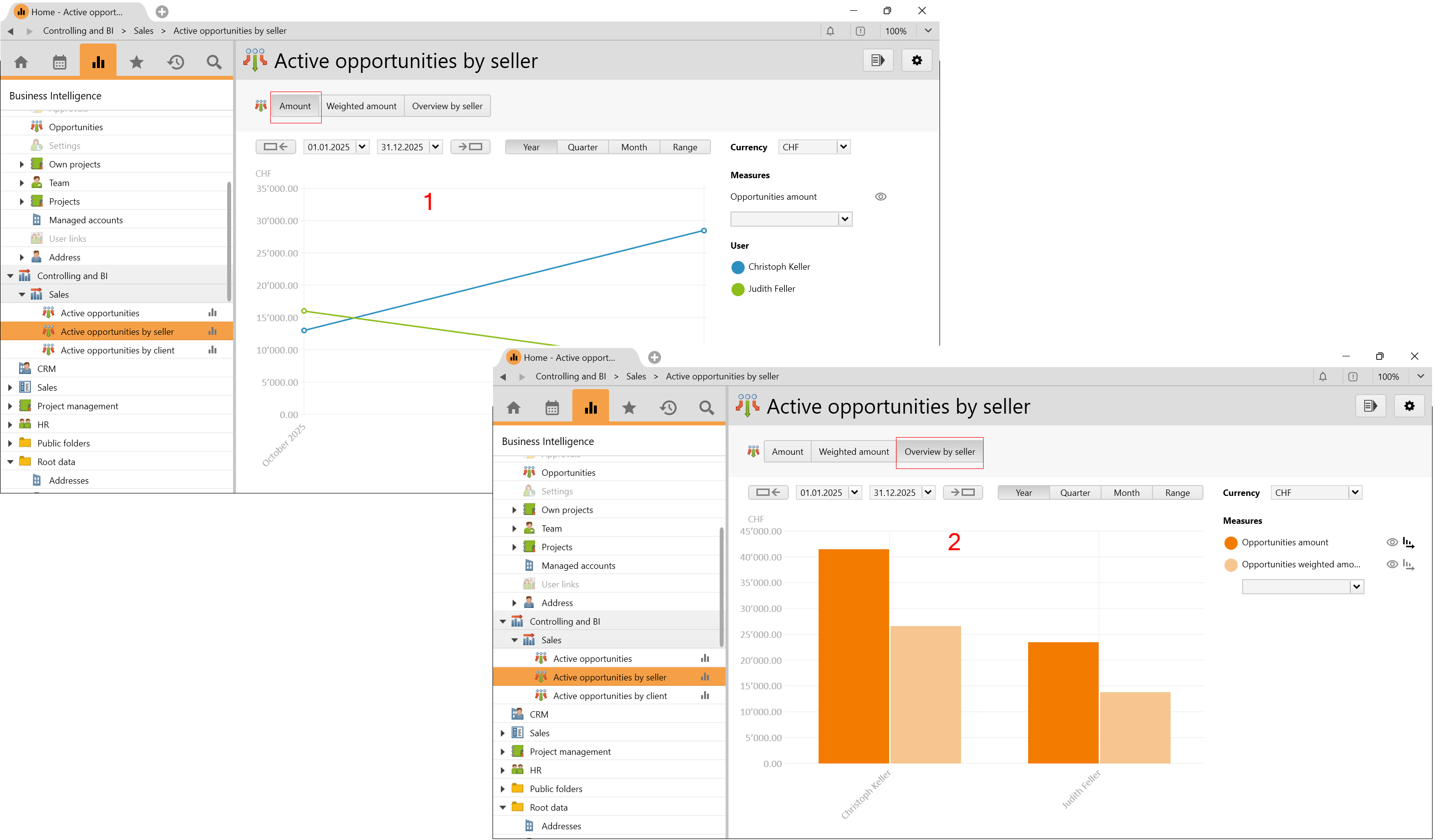Click settings gear in window 2 header

click(x=1410, y=406)
